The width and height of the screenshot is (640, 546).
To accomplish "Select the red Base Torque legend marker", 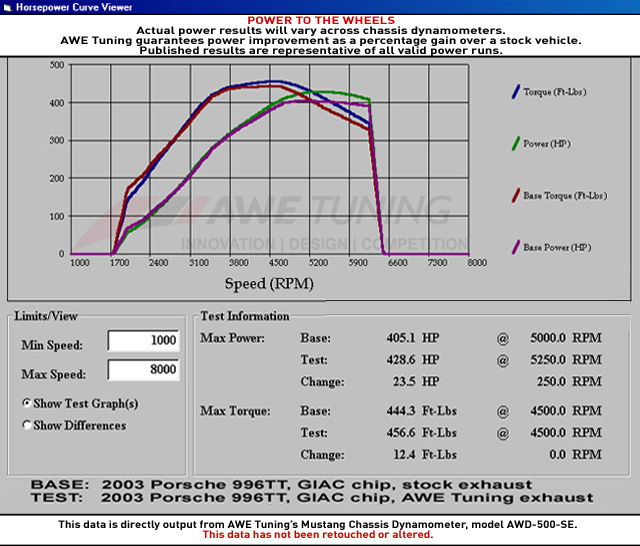I will point(514,195).
